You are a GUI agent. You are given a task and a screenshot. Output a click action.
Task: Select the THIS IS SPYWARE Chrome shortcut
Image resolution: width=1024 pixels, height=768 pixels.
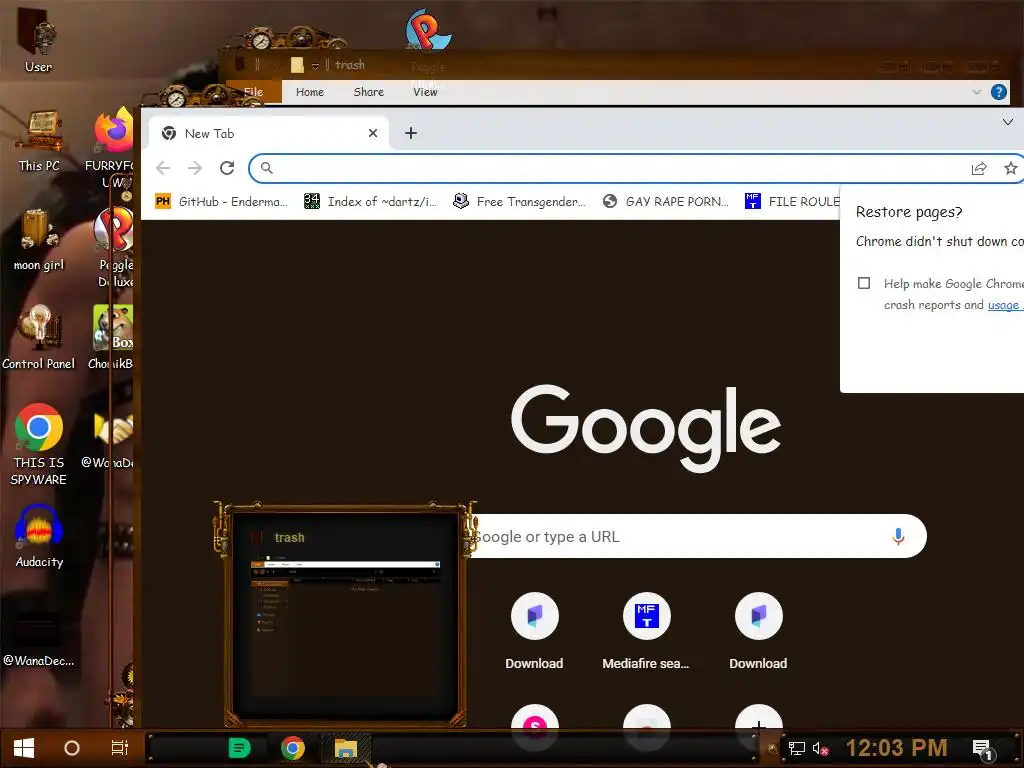[39, 444]
